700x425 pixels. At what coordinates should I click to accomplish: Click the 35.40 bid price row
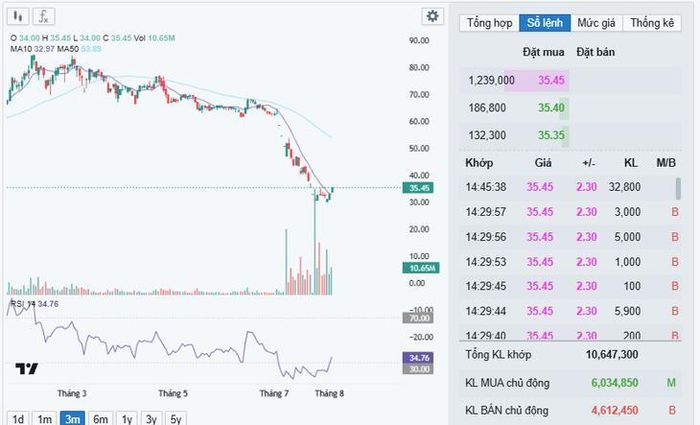[514, 108]
